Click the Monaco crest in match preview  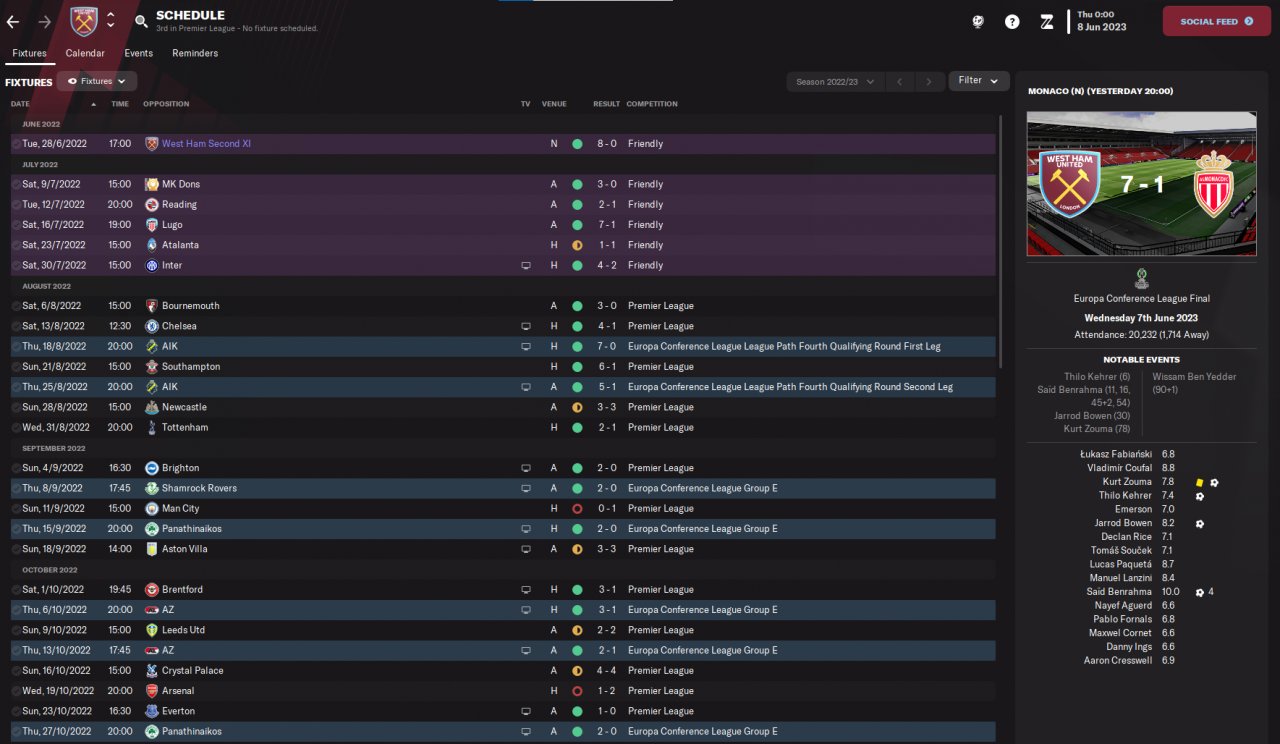click(x=1214, y=184)
